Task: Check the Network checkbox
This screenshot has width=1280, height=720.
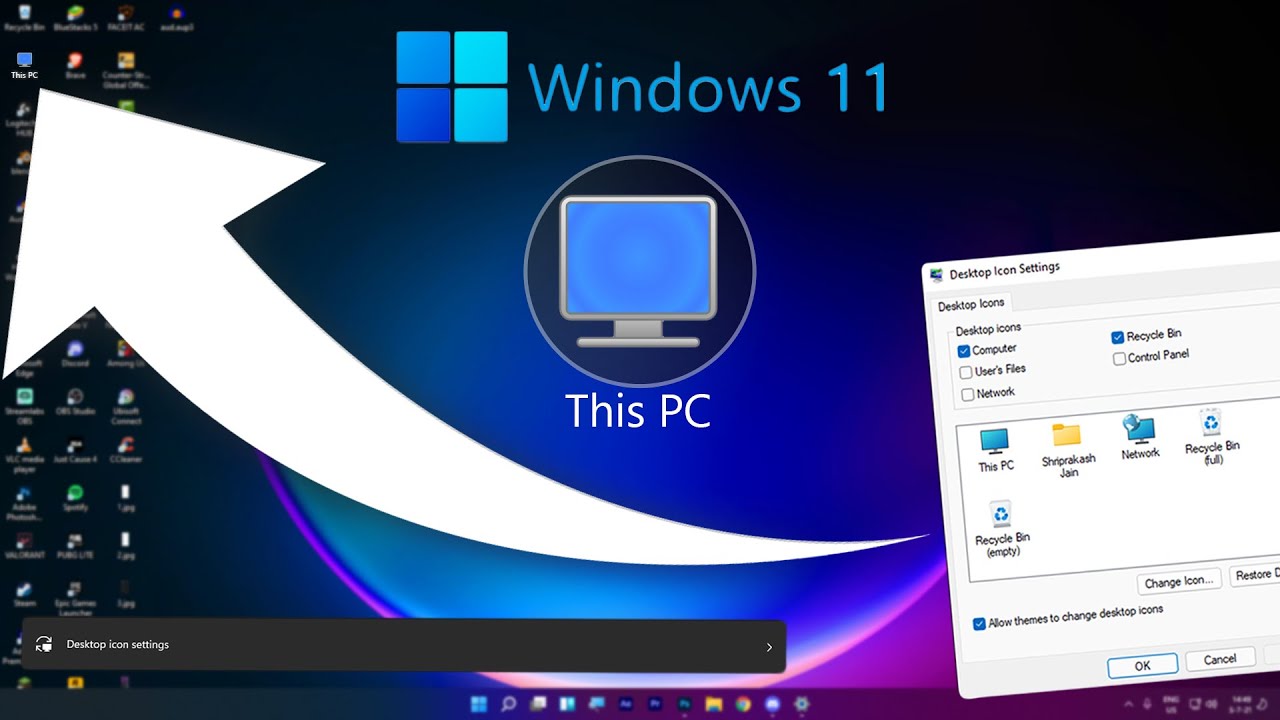Action: coord(968,395)
